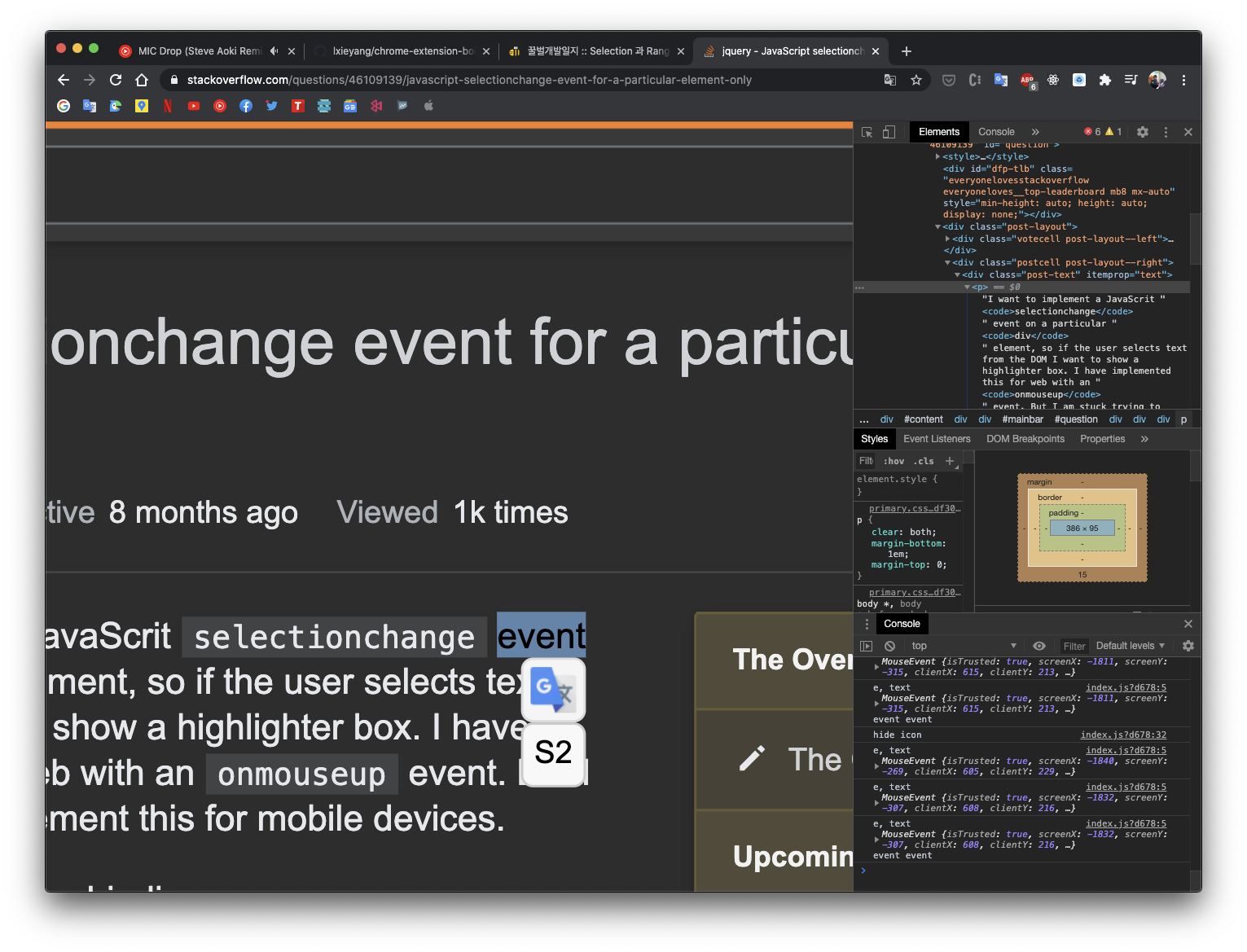Open the Default levels dropdown
The width and height of the screenshot is (1247, 952).
coord(1131,646)
